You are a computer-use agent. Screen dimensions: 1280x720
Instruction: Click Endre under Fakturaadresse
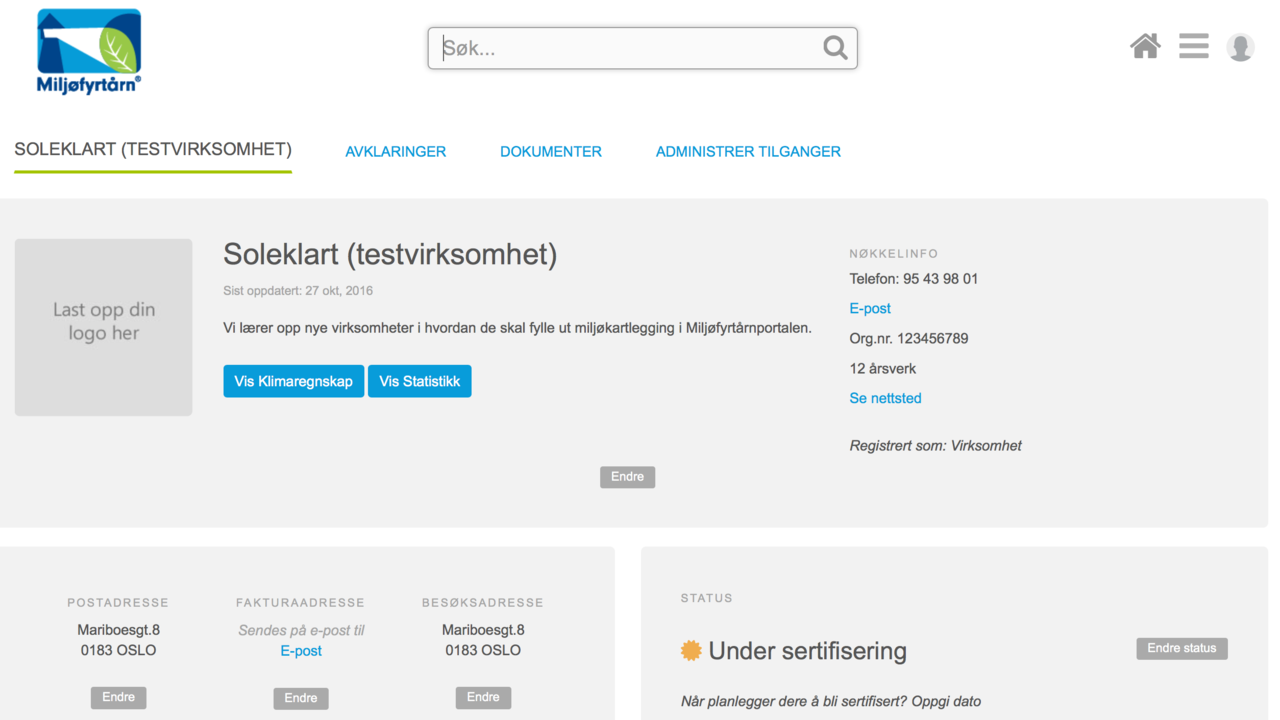(x=301, y=699)
